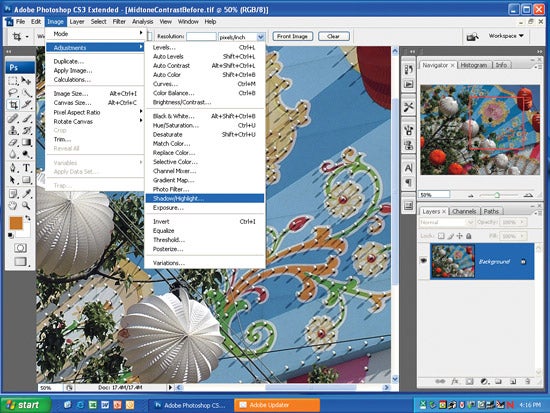Open the Workspace dropdown
This screenshot has height=413, width=550.
(x=506, y=36)
